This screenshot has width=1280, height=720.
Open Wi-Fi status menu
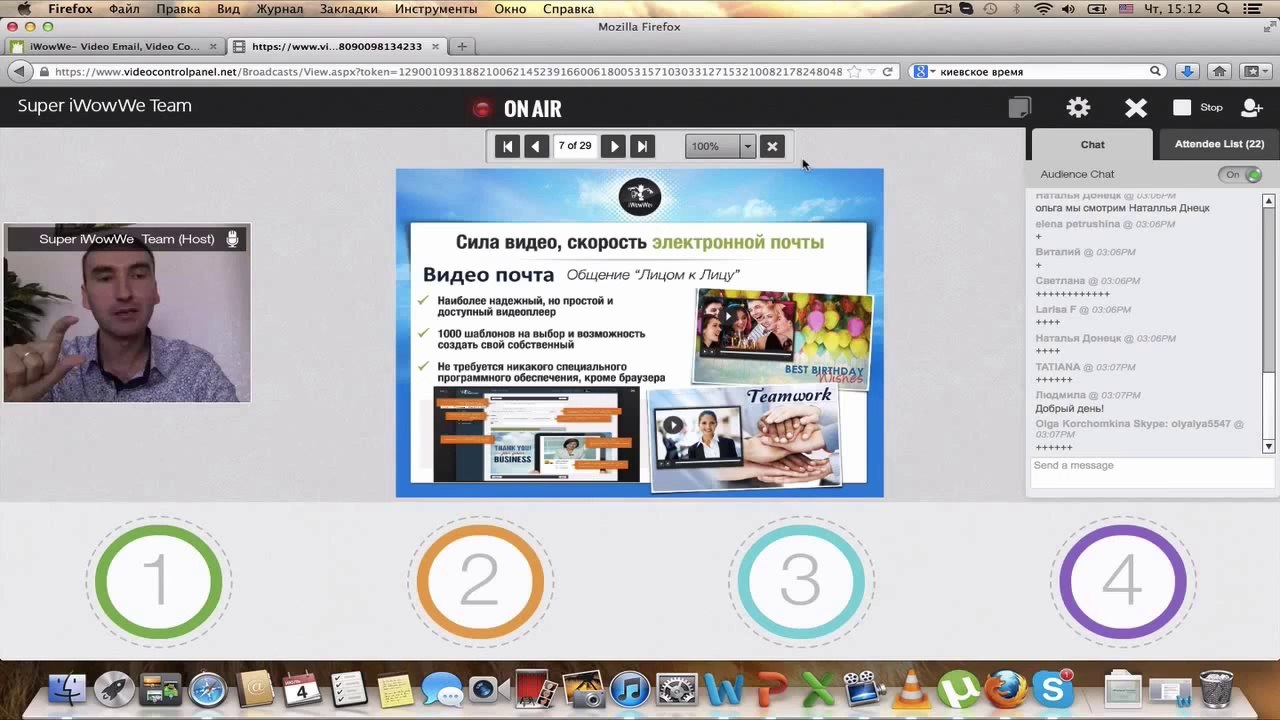[x=1043, y=9]
